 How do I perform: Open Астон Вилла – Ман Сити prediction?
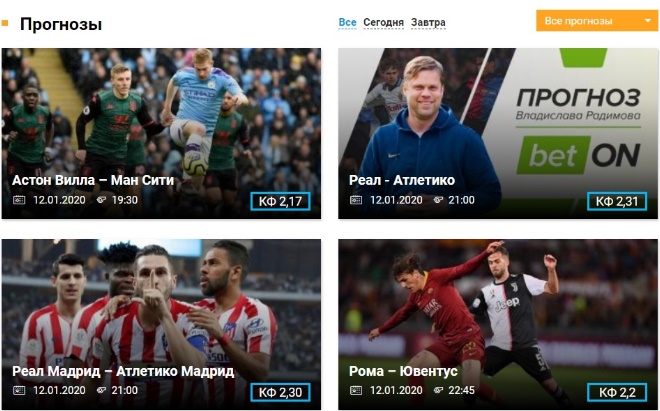pyautogui.click(x=93, y=180)
